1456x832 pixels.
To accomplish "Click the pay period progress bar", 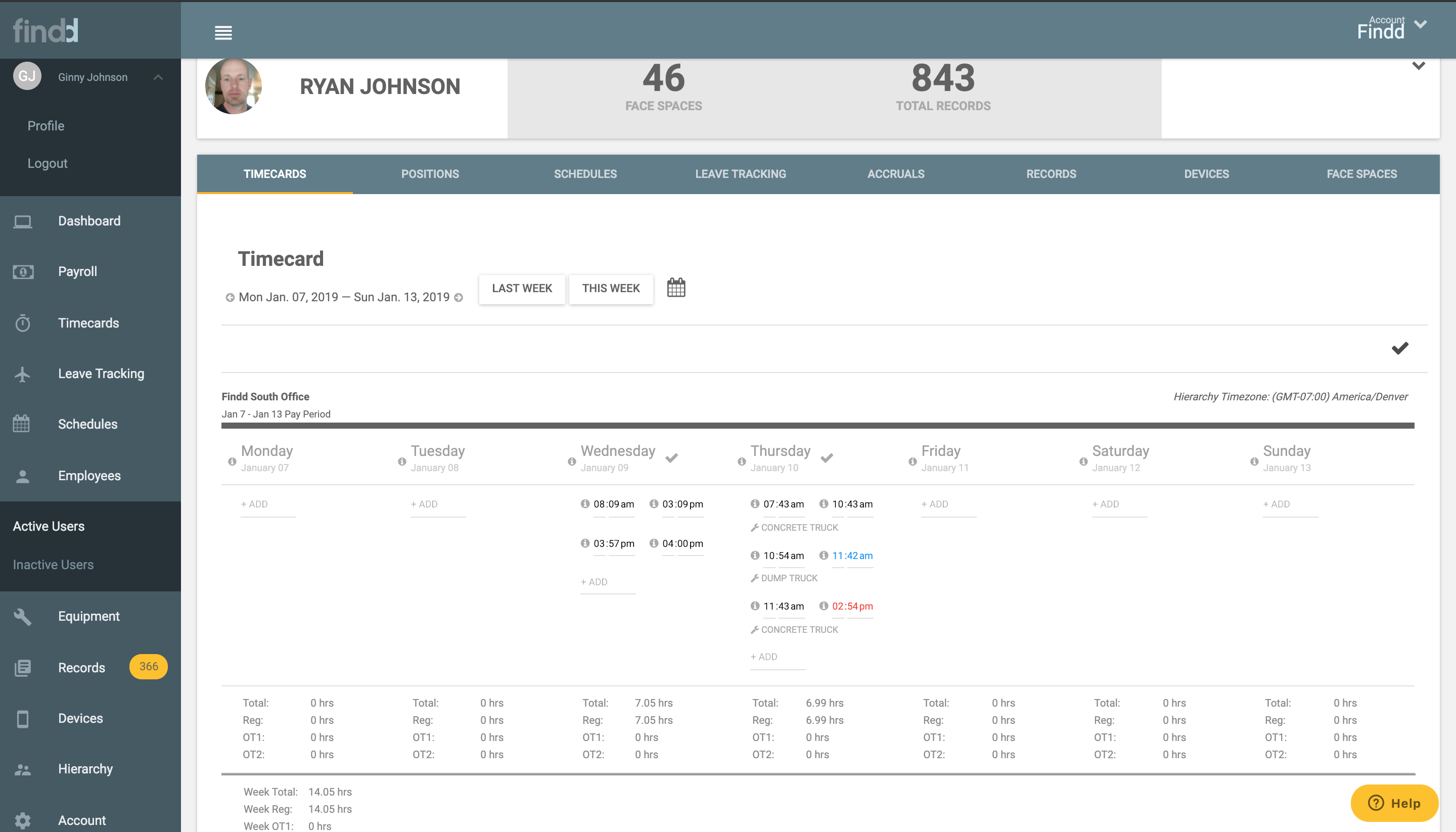I will click(817, 425).
